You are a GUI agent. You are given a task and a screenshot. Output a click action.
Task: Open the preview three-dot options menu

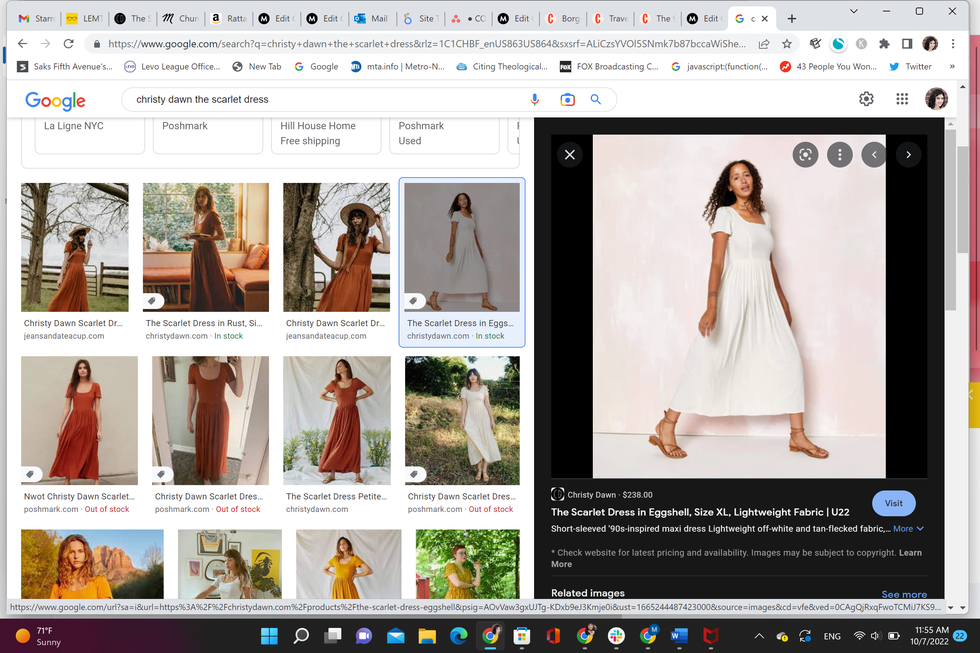point(840,154)
